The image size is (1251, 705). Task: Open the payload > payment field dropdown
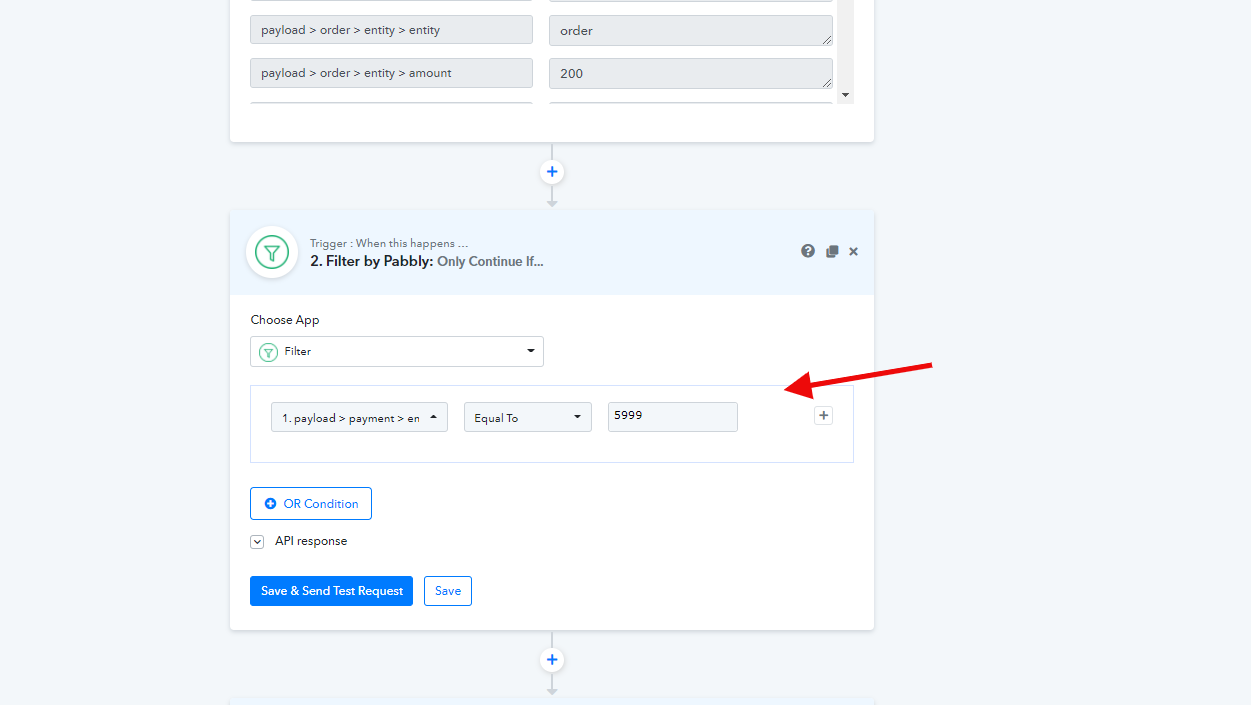click(x=359, y=417)
